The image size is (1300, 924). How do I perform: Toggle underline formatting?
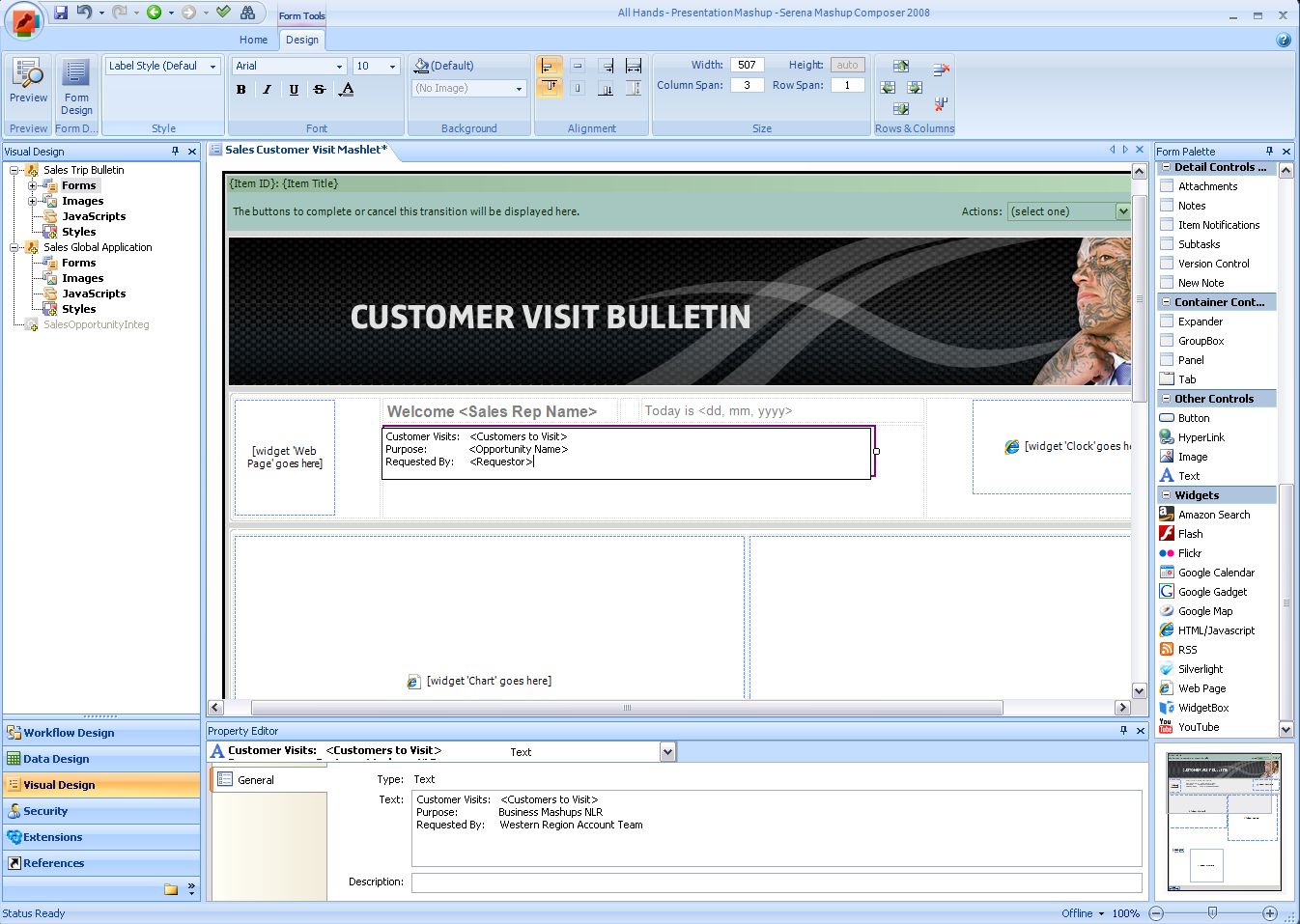(x=294, y=89)
